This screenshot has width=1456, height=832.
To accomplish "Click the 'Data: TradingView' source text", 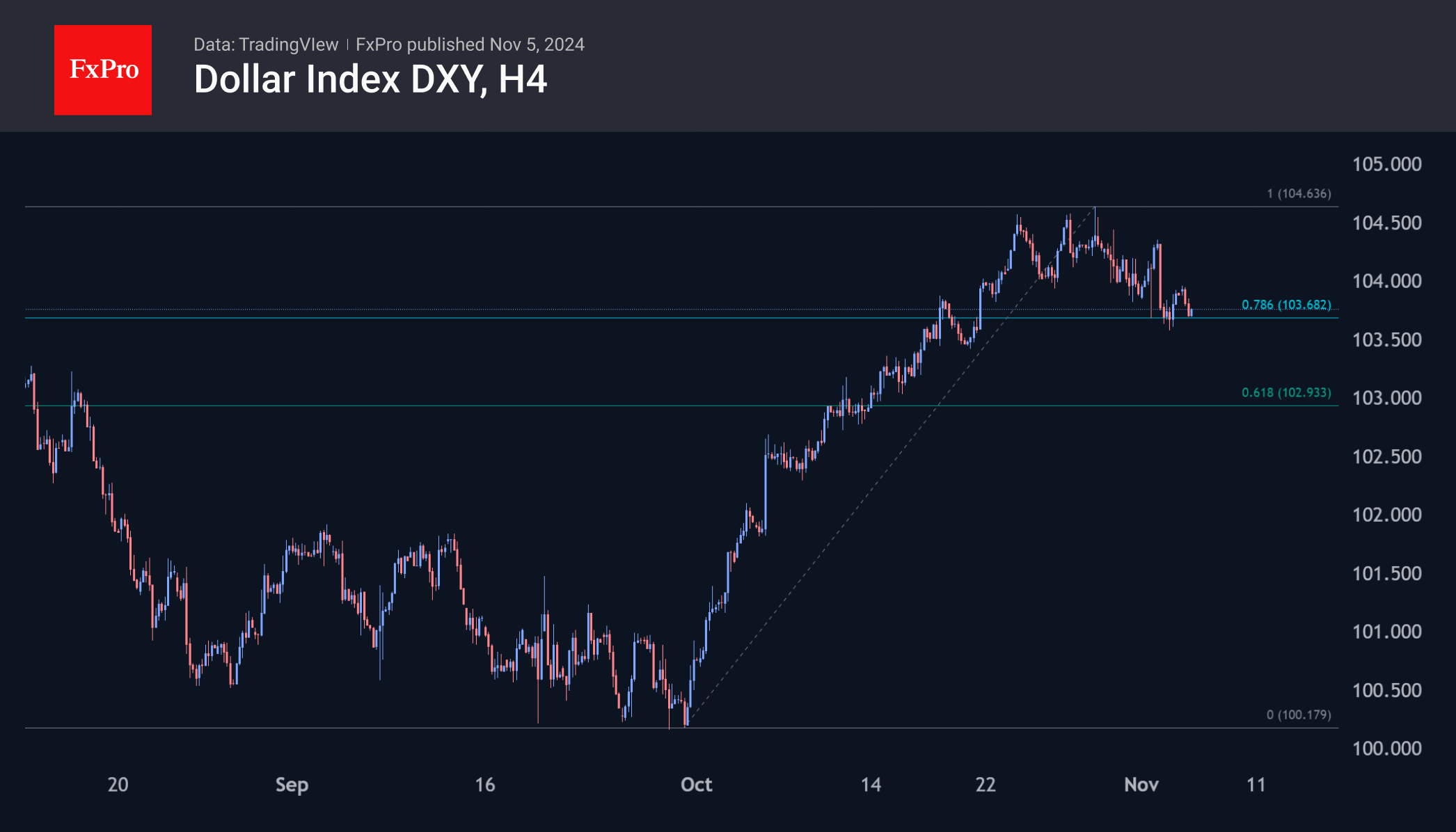I will pyautogui.click(x=266, y=45).
